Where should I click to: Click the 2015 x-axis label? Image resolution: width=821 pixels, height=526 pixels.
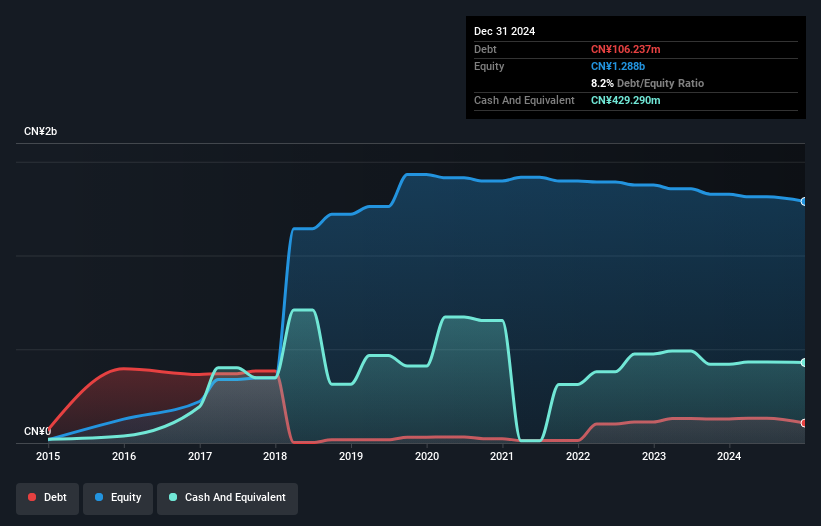pos(48,456)
